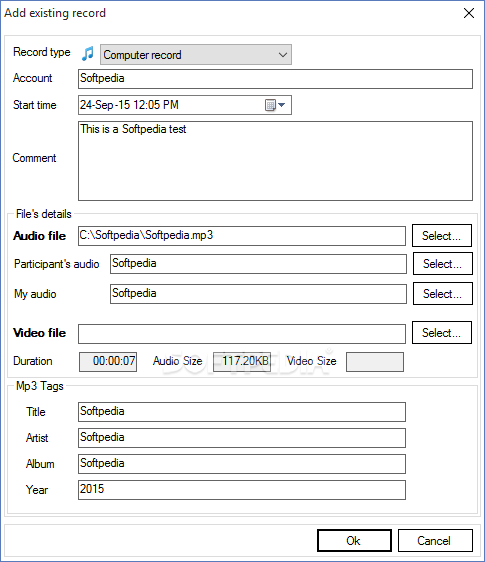
Task: Click the 'Start time' label
Action: (35, 105)
